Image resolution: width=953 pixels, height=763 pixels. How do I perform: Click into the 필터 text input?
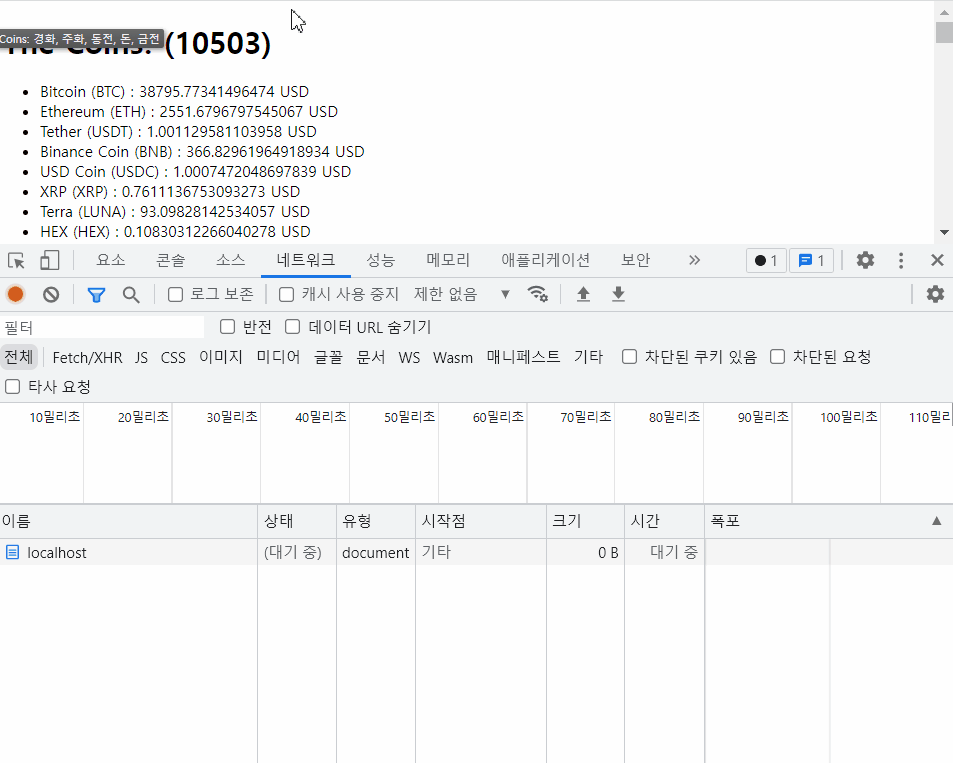click(x=102, y=327)
